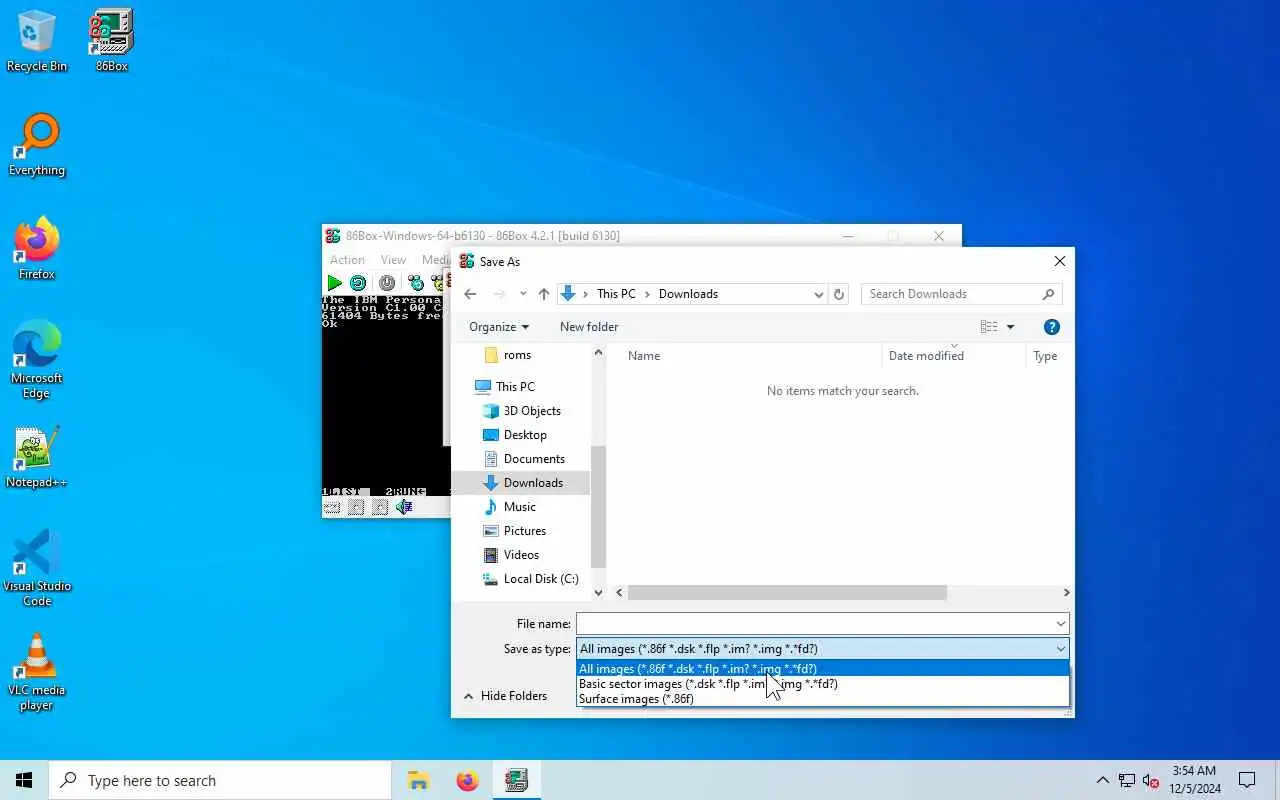Click the New folder button

pos(589,327)
